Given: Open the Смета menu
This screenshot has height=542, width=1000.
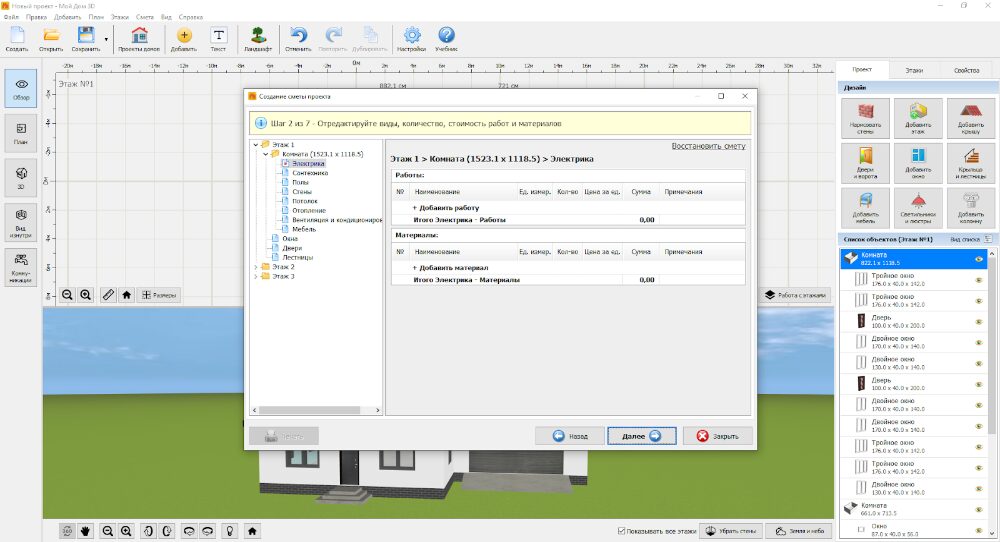Looking at the screenshot, I should point(144,17).
